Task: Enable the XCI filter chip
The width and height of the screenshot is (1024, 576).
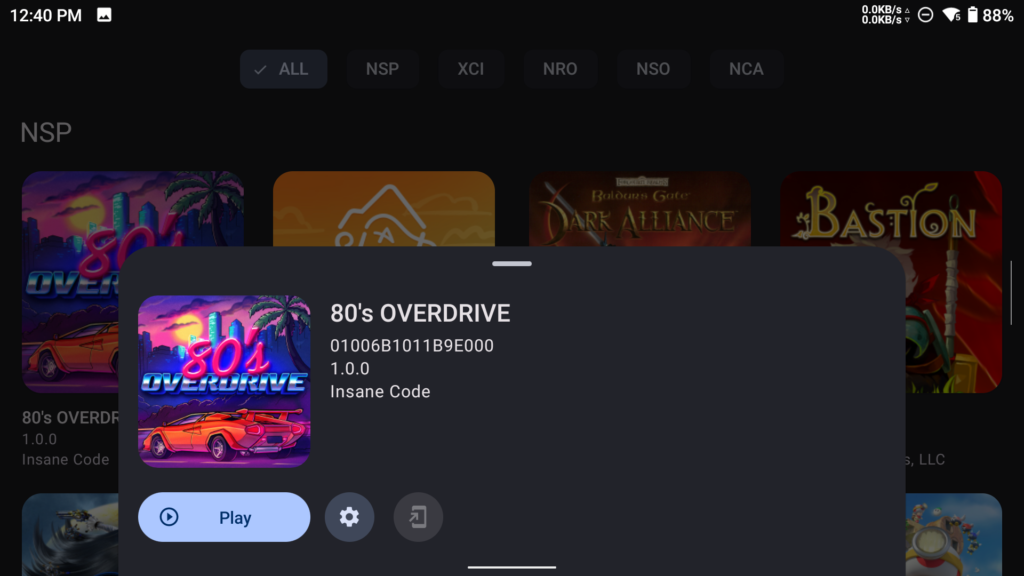Action: pyautogui.click(x=470, y=69)
